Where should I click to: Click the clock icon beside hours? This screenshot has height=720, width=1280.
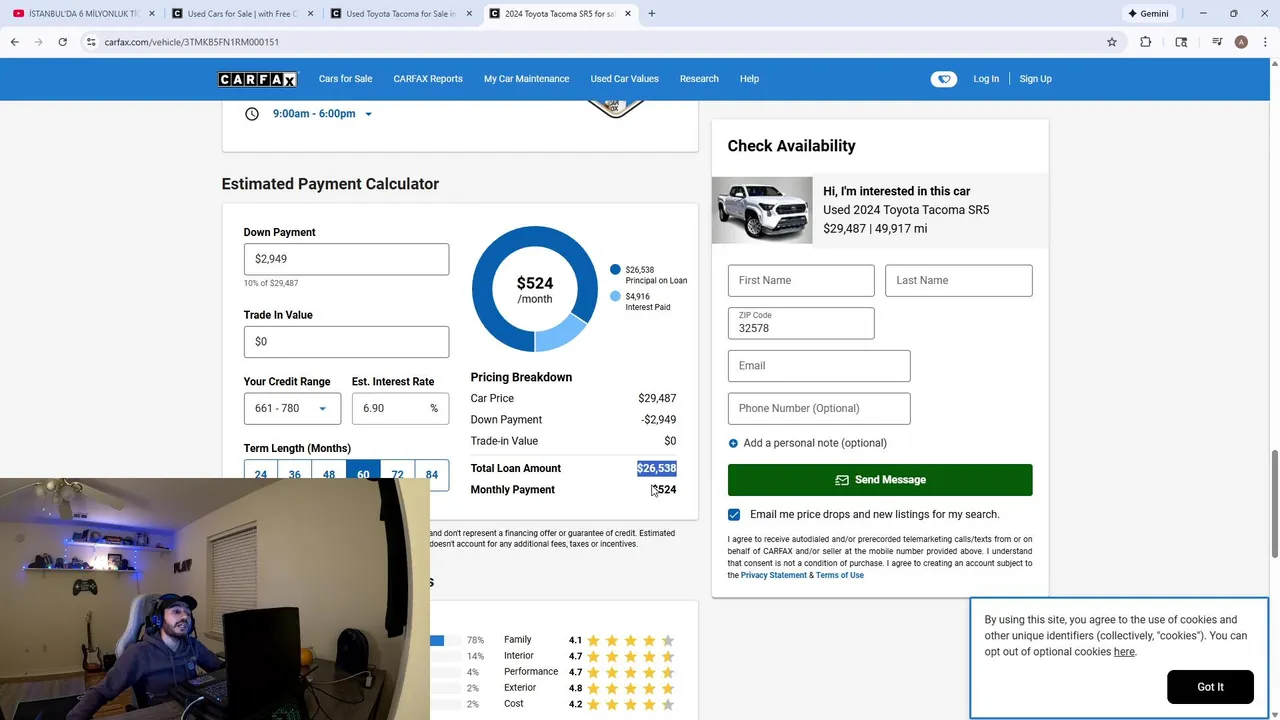point(252,114)
